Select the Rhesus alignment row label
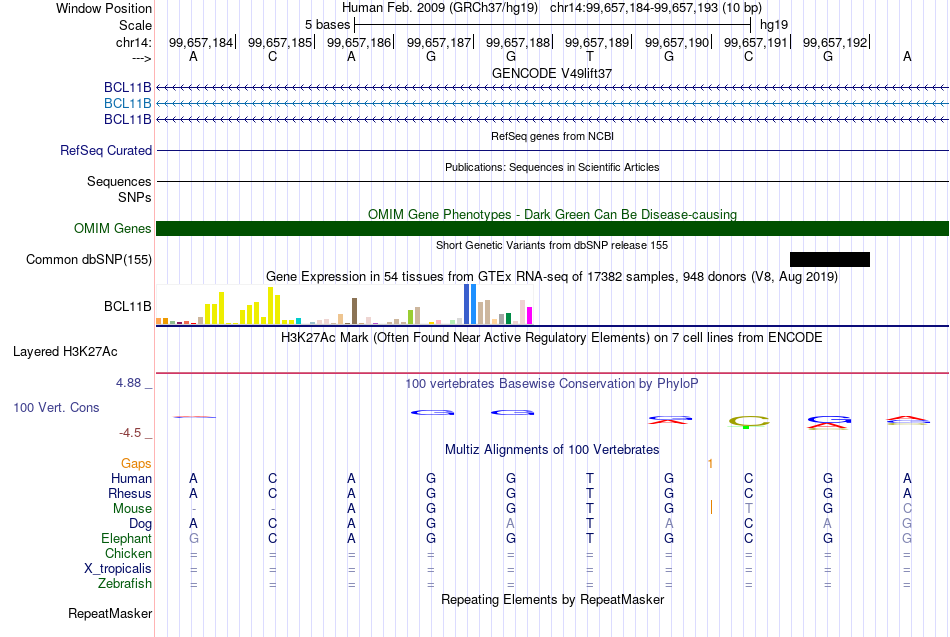 tap(130, 493)
